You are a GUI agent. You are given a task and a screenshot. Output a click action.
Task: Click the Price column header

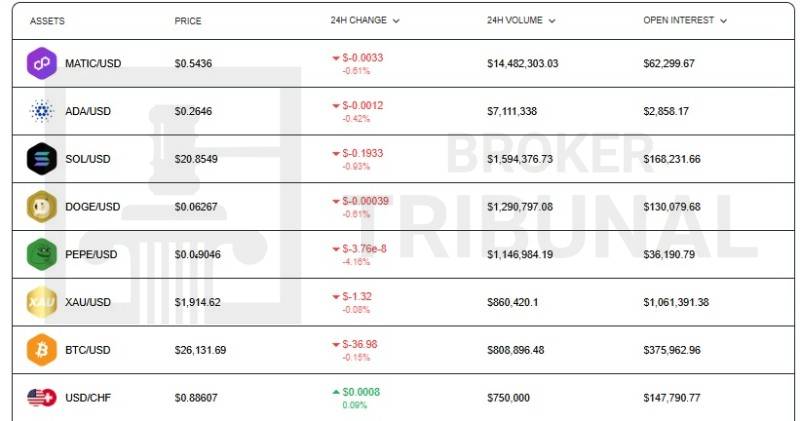[x=188, y=21]
